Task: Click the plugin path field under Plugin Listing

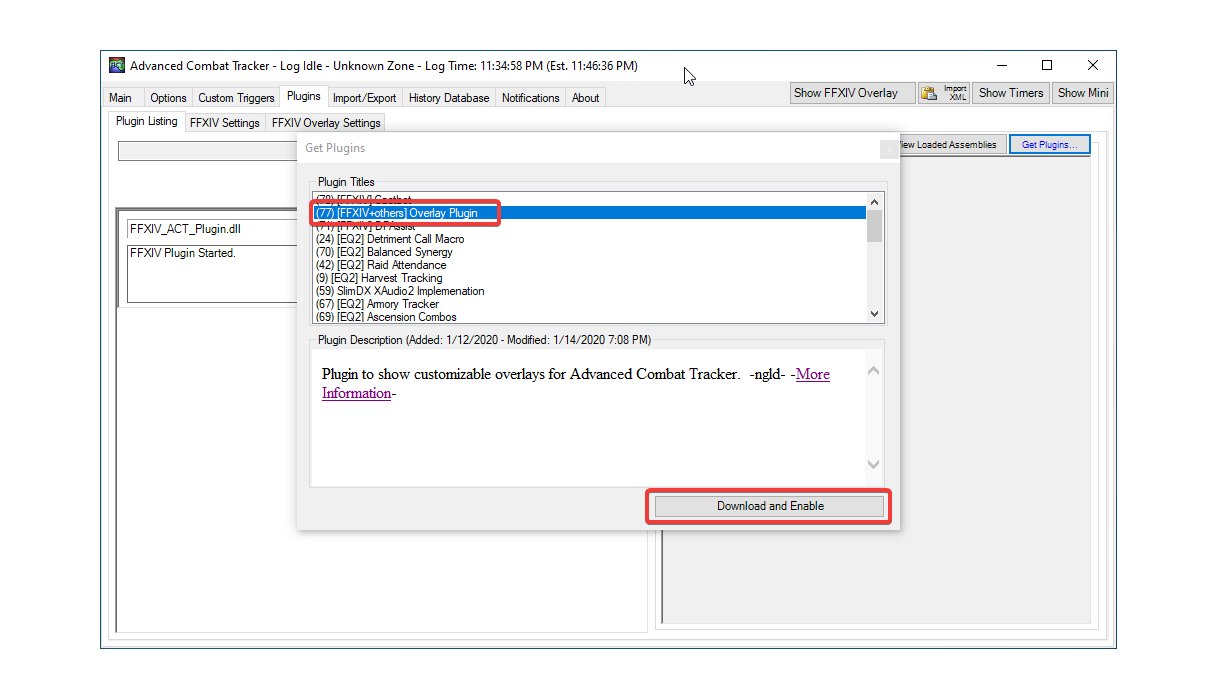Action: click(x=208, y=151)
